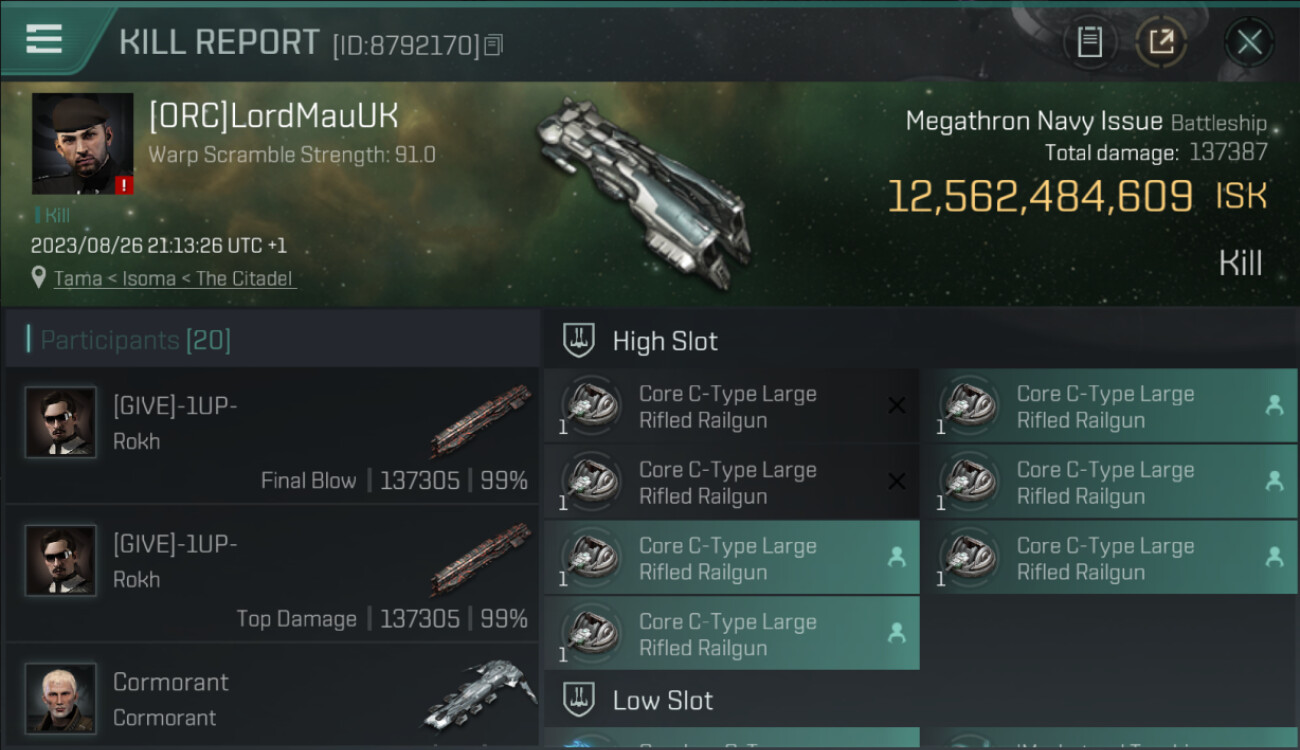Select the Final Blow Rokh participant row
The height and width of the screenshot is (750, 1300).
pyautogui.click(x=272, y=435)
